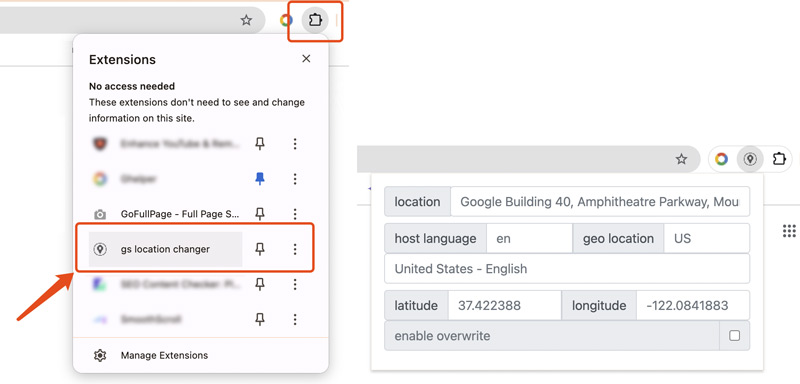Click the SEO Content Checker icon
Image resolution: width=800 pixels, height=384 pixels.
pyautogui.click(x=100, y=285)
